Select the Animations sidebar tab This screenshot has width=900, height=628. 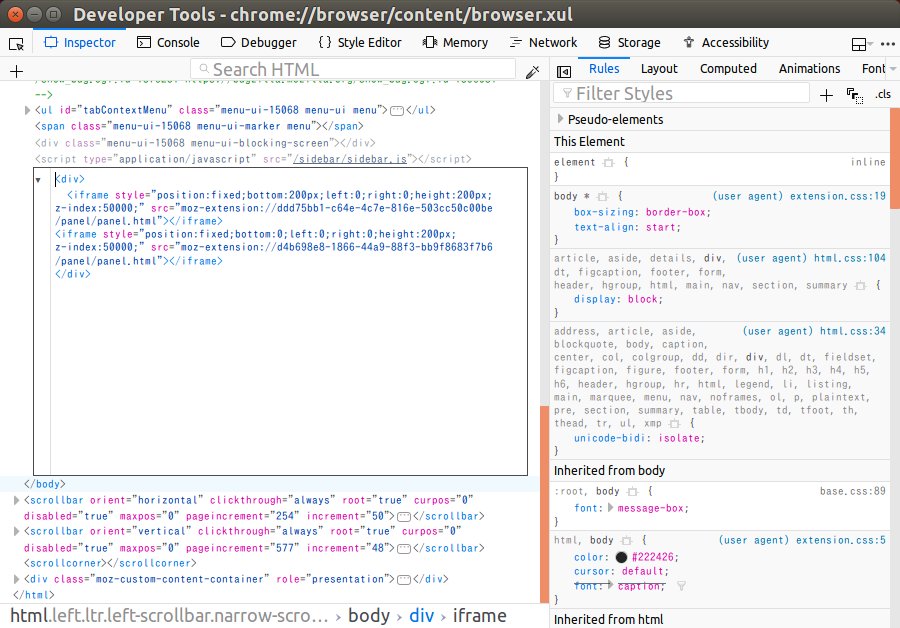(x=809, y=69)
